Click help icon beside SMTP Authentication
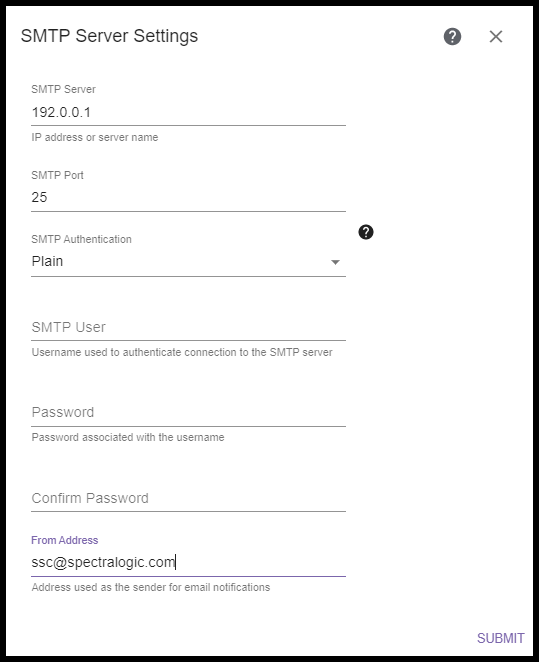This screenshot has height=662, width=539. [366, 232]
